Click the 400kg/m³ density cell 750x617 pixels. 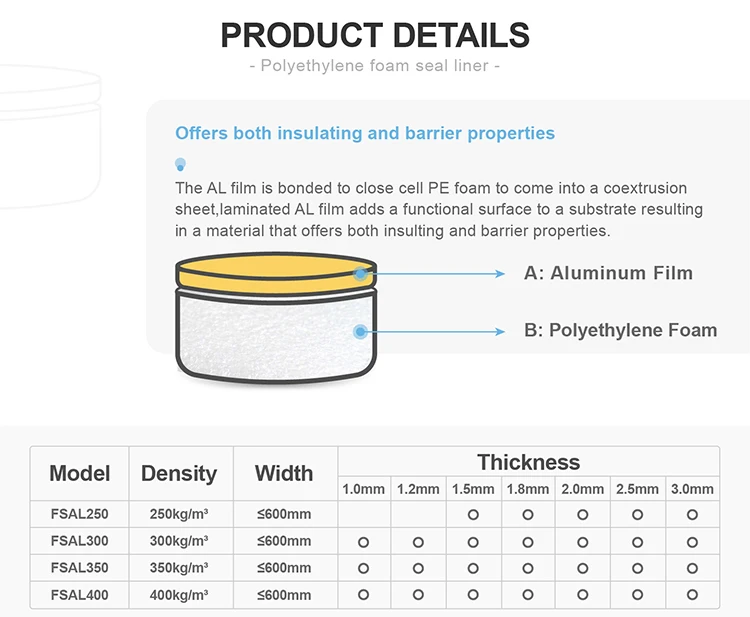point(179,595)
